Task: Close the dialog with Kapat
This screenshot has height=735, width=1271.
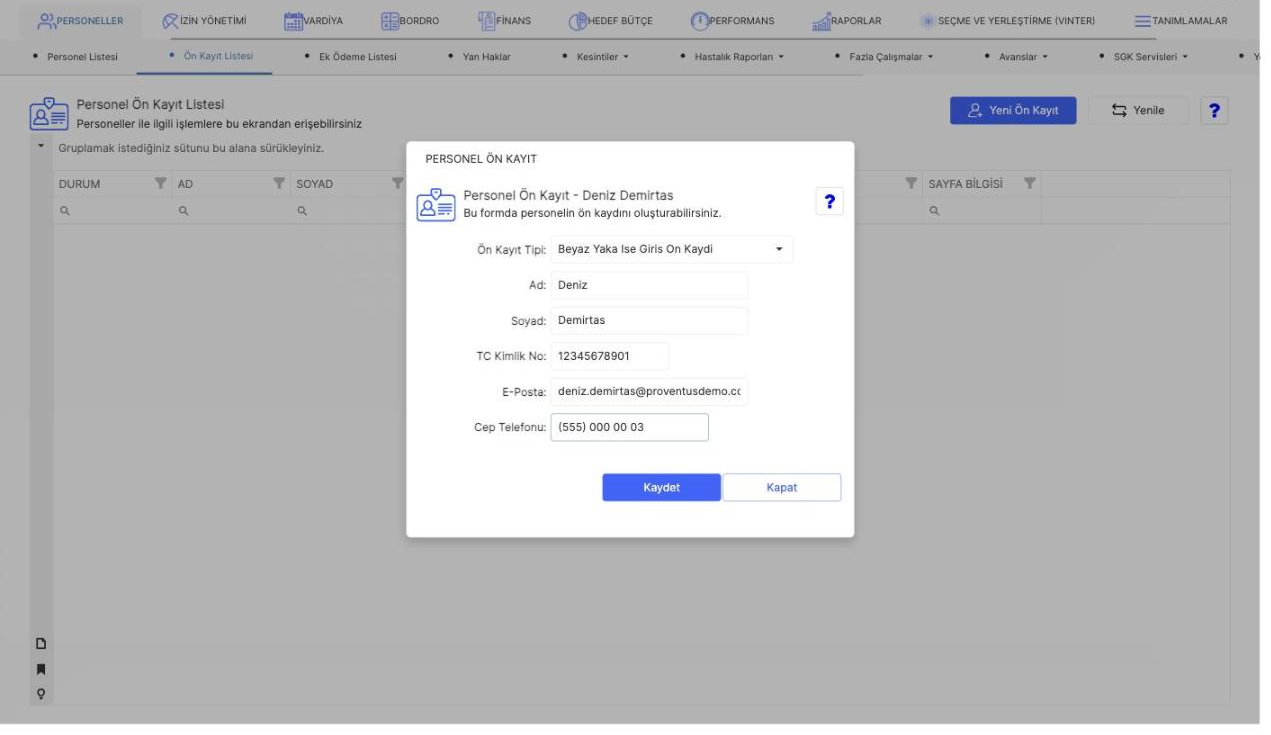Action: tap(781, 487)
